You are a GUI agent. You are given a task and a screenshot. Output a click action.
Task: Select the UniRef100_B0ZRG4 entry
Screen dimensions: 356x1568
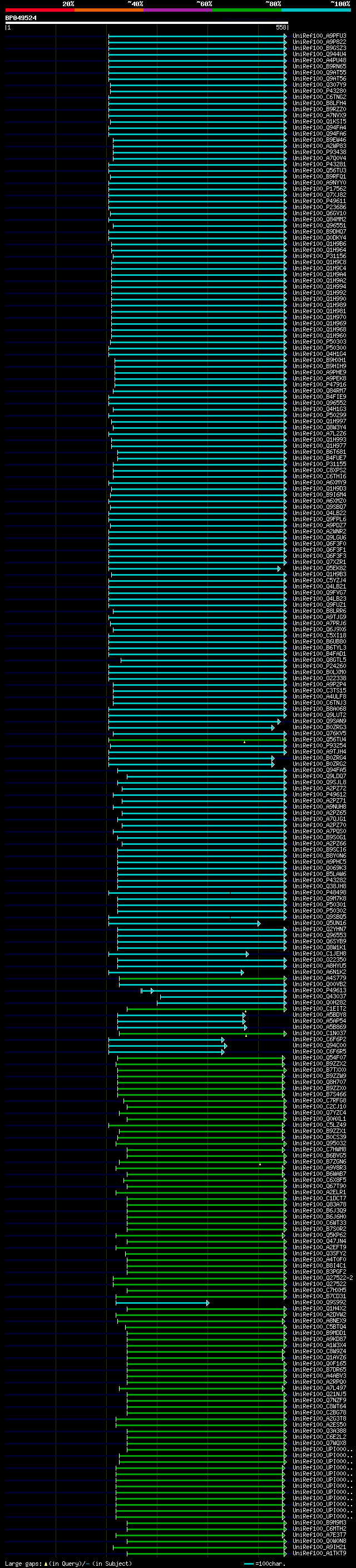[x=319, y=758]
